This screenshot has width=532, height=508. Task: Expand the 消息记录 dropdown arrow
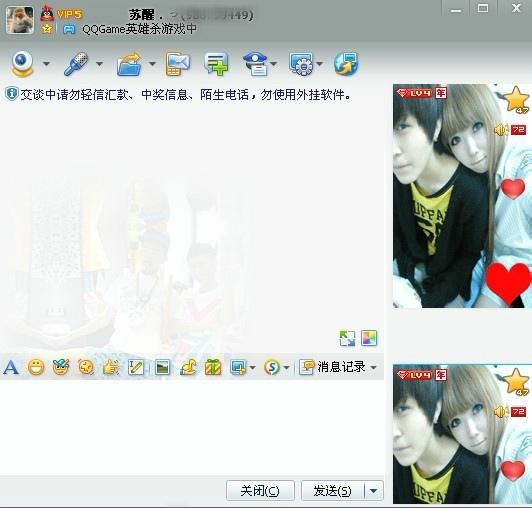point(374,368)
